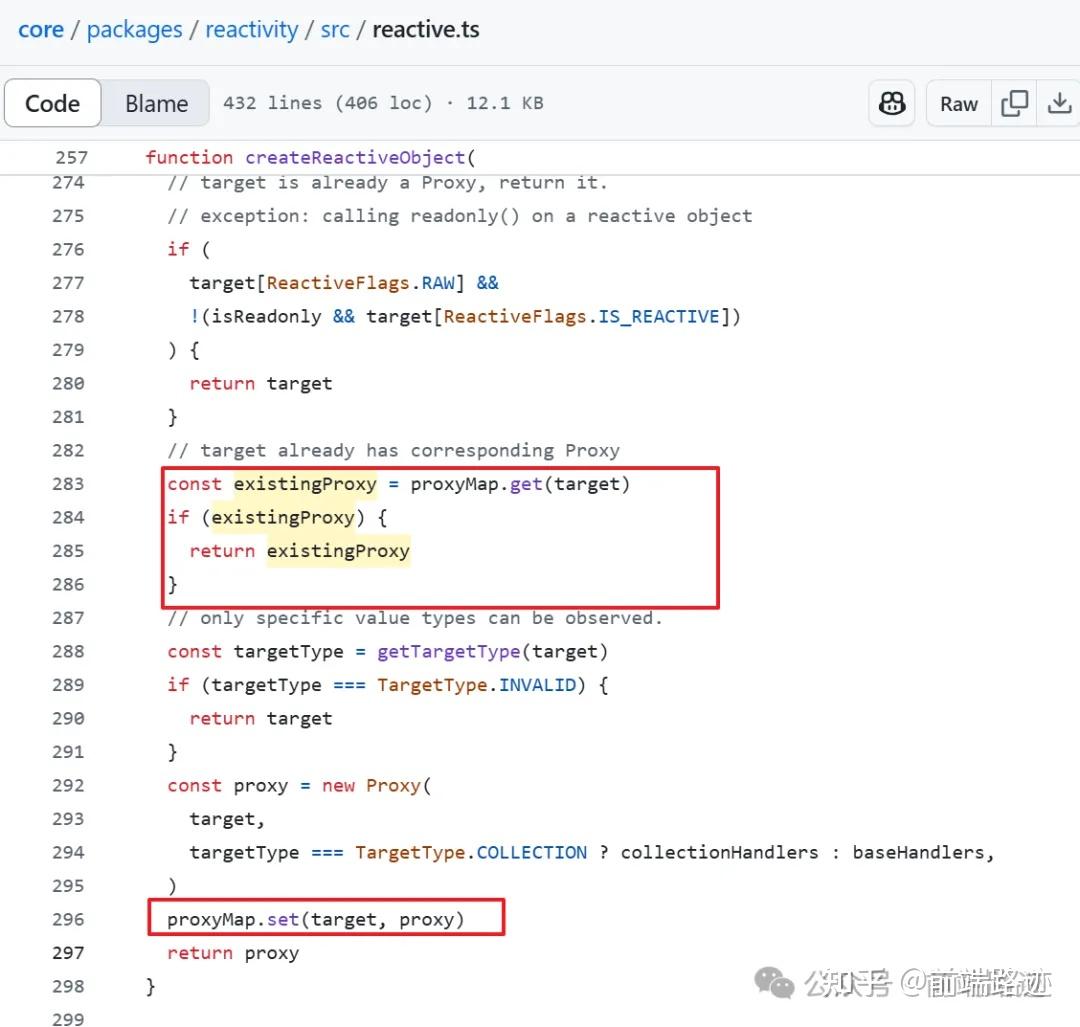Click comment 'target already has corresponding Proxy'

click(x=393, y=450)
